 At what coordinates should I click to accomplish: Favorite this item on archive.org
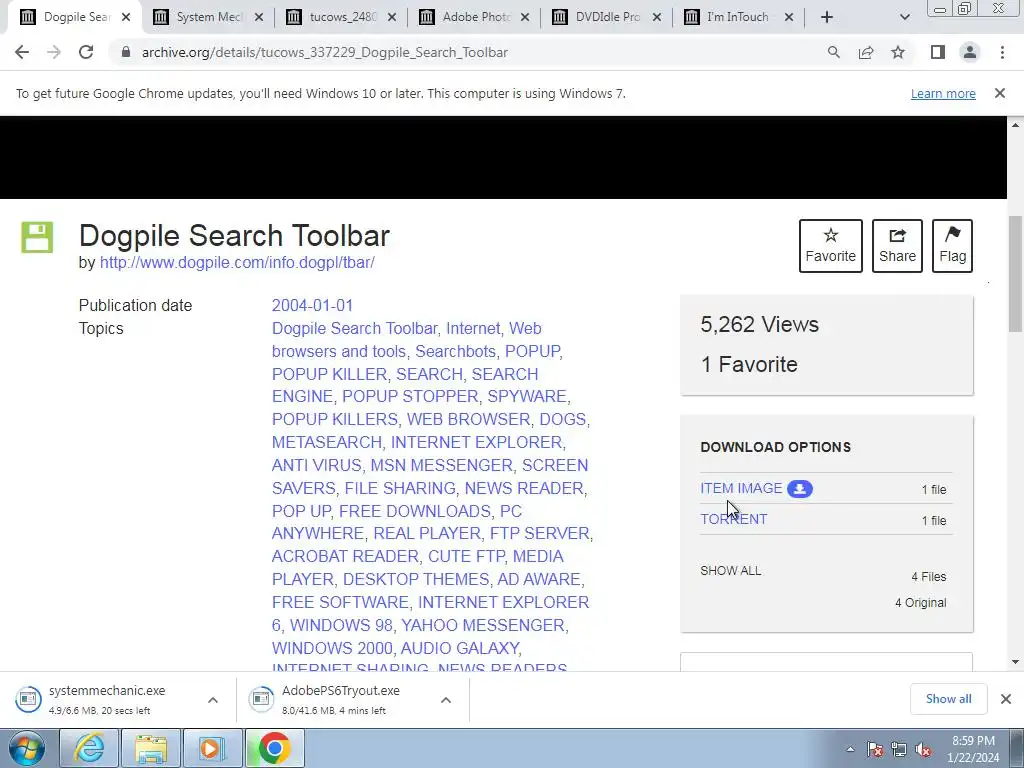pyautogui.click(x=830, y=246)
